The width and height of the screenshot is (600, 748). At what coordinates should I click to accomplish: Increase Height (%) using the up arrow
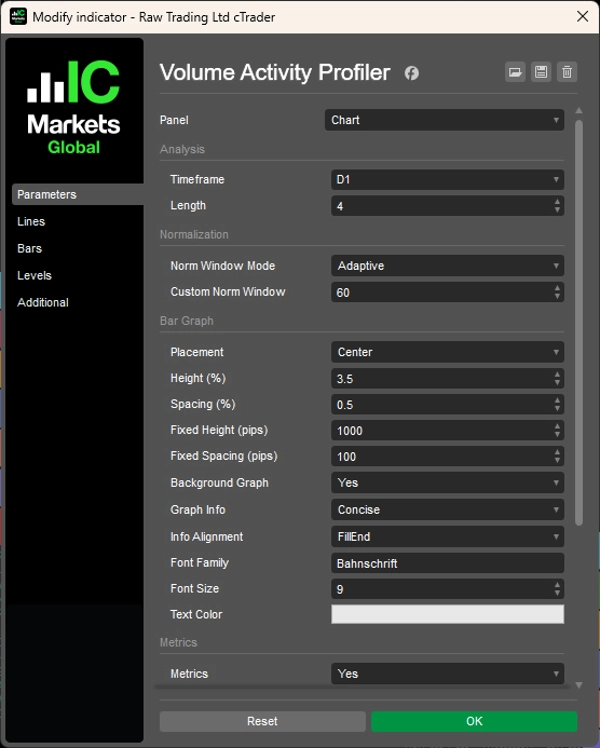pyautogui.click(x=557, y=374)
